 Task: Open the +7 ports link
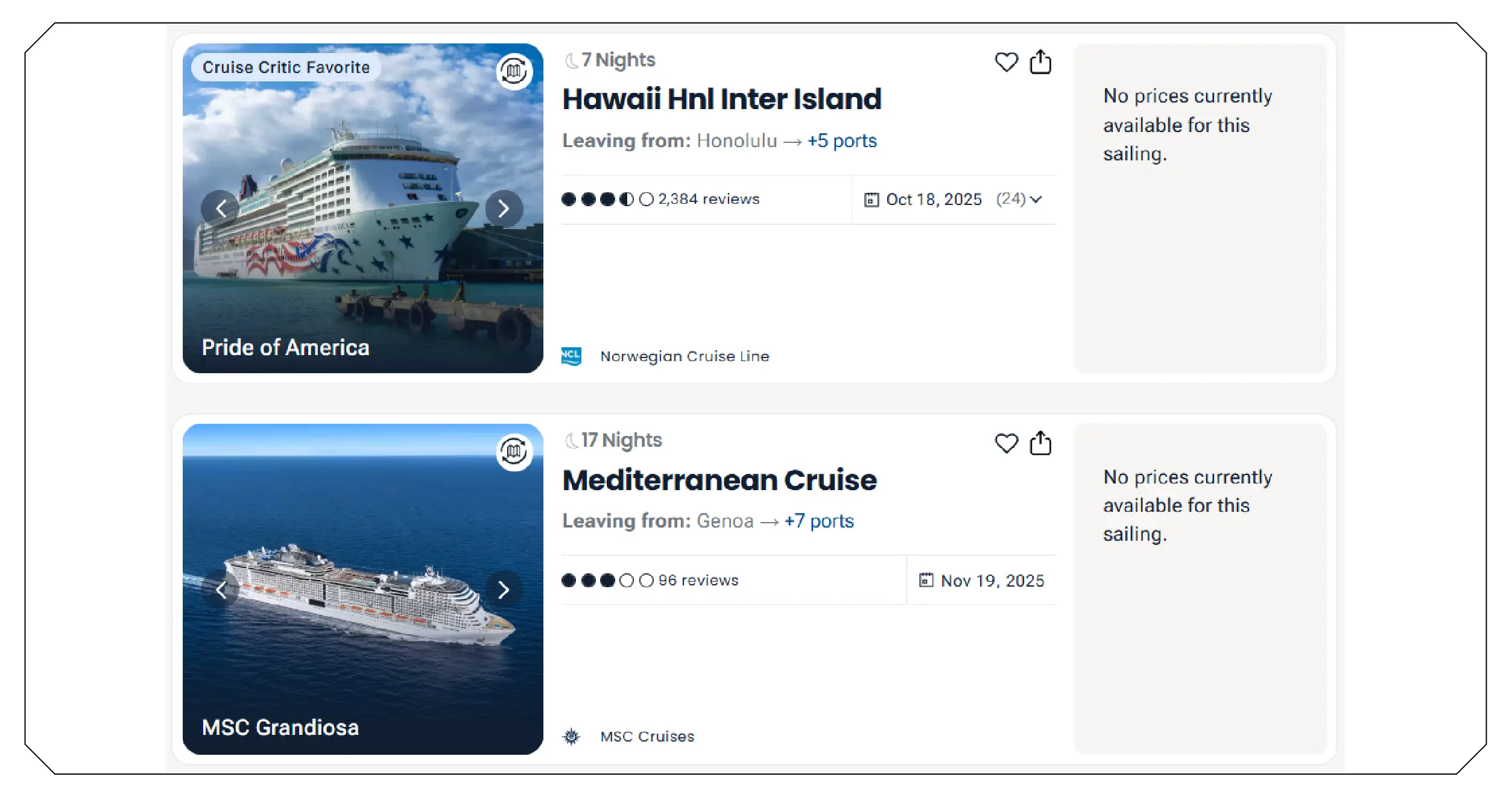tap(818, 520)
